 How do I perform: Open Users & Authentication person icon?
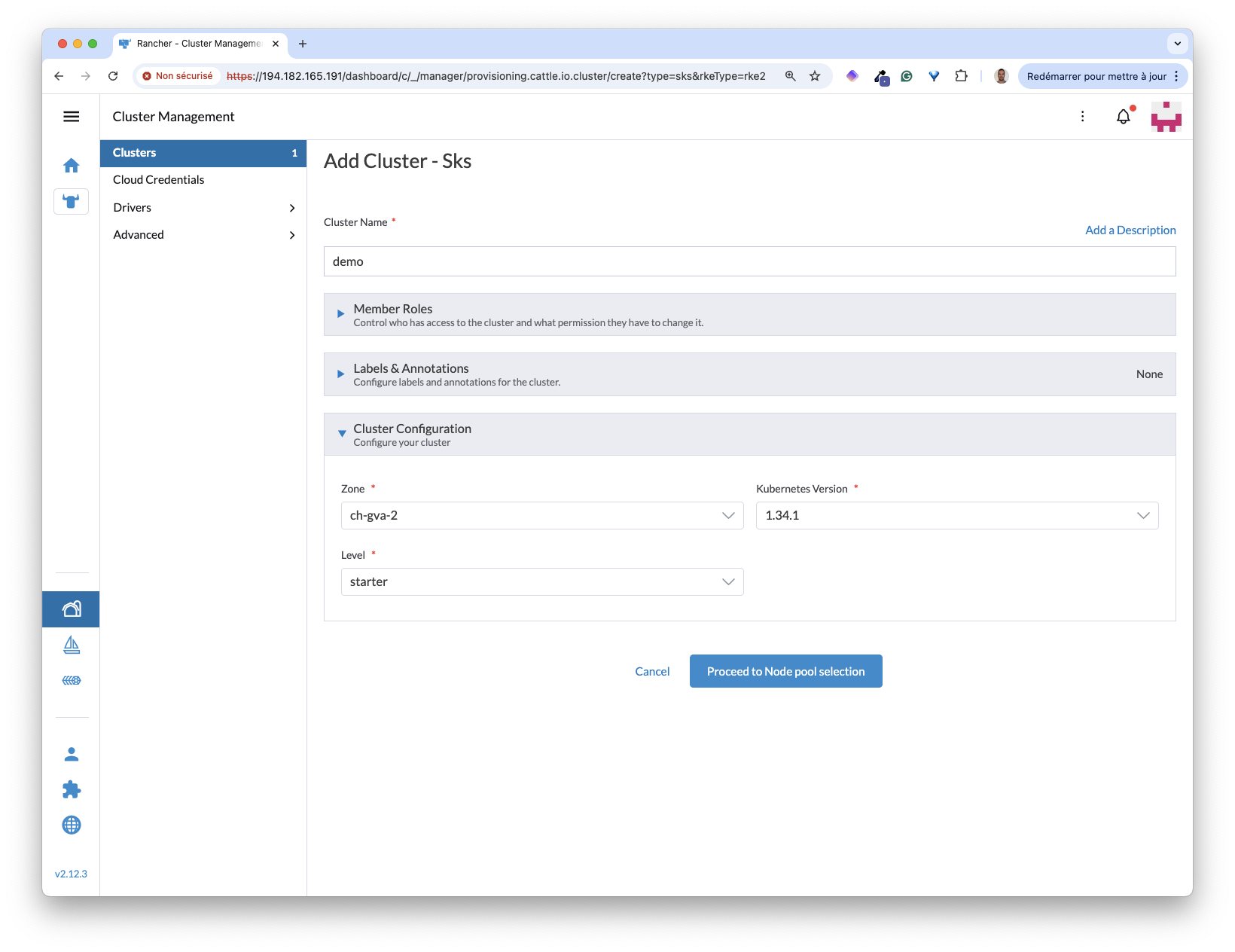pyautogui.click(x=72, y=754)
